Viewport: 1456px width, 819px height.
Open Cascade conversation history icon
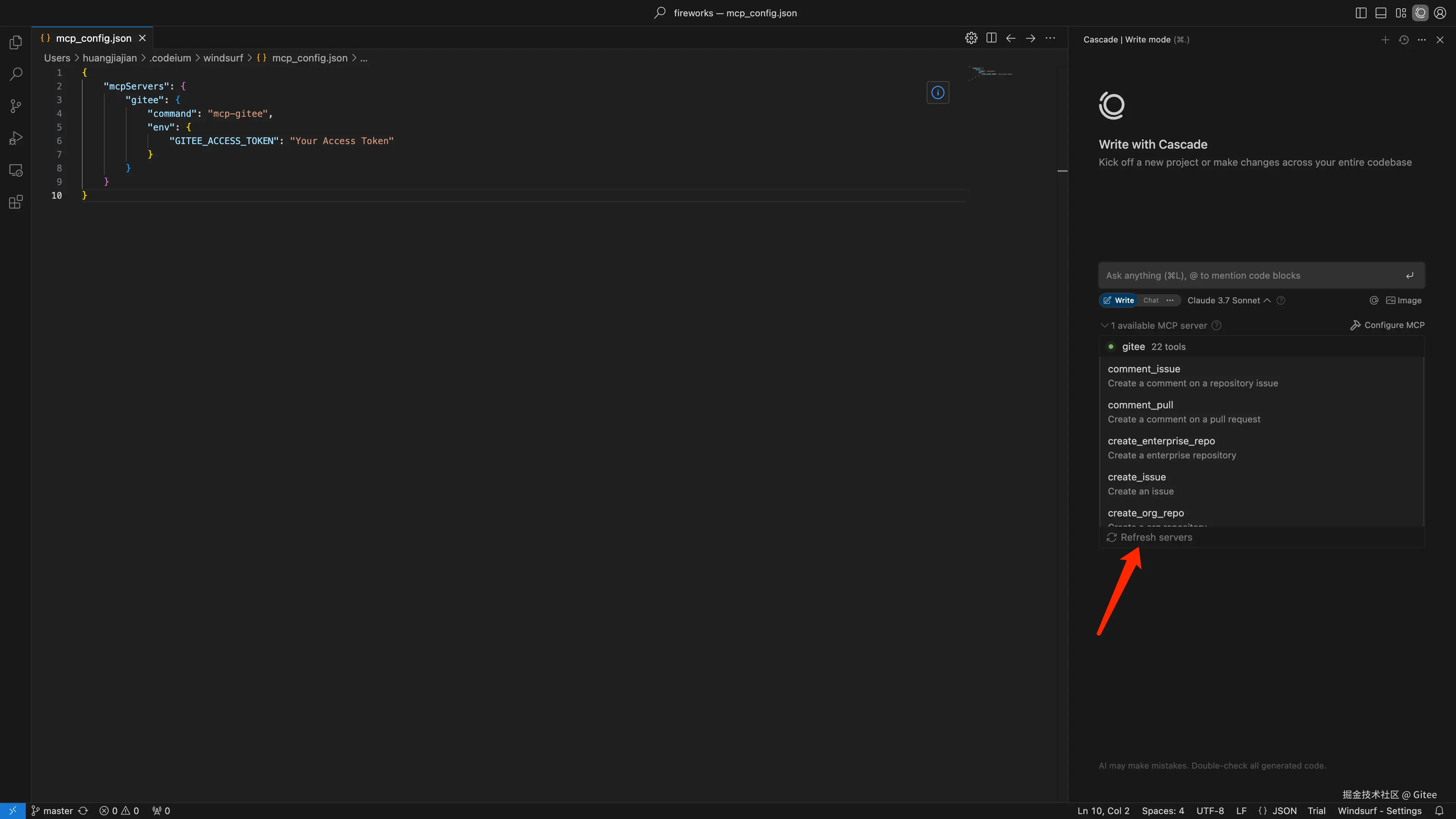click(1403, 39)
